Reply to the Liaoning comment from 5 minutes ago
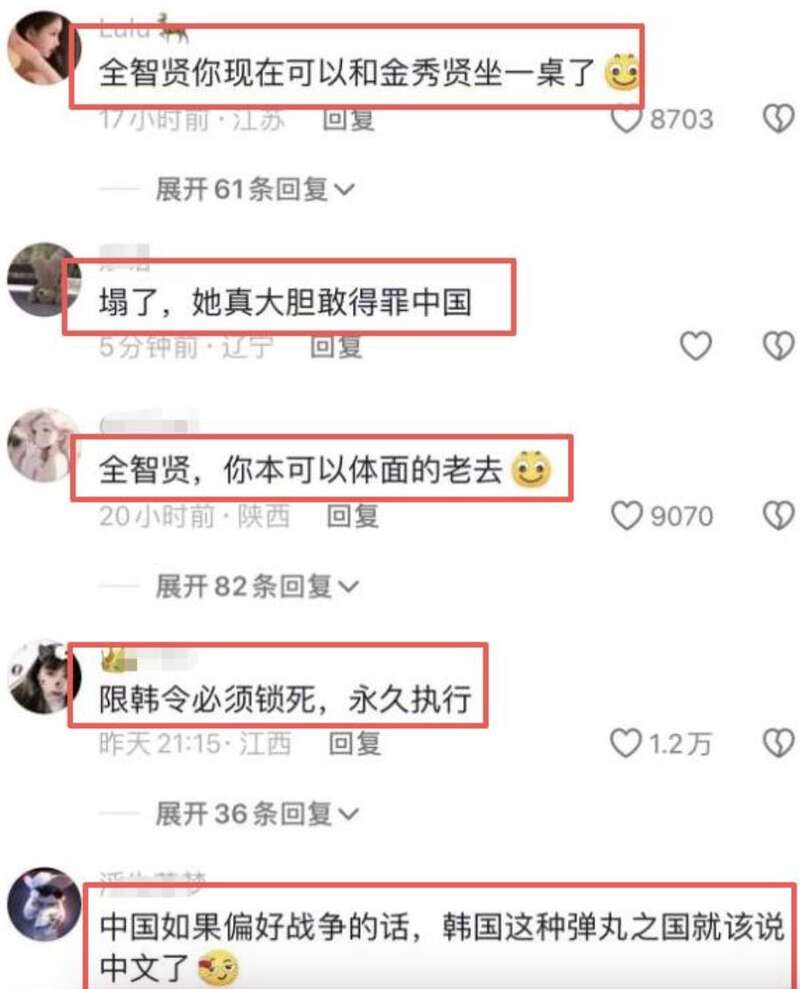The width and height of the screenshot is (800, 989). (x=336, y=346)
